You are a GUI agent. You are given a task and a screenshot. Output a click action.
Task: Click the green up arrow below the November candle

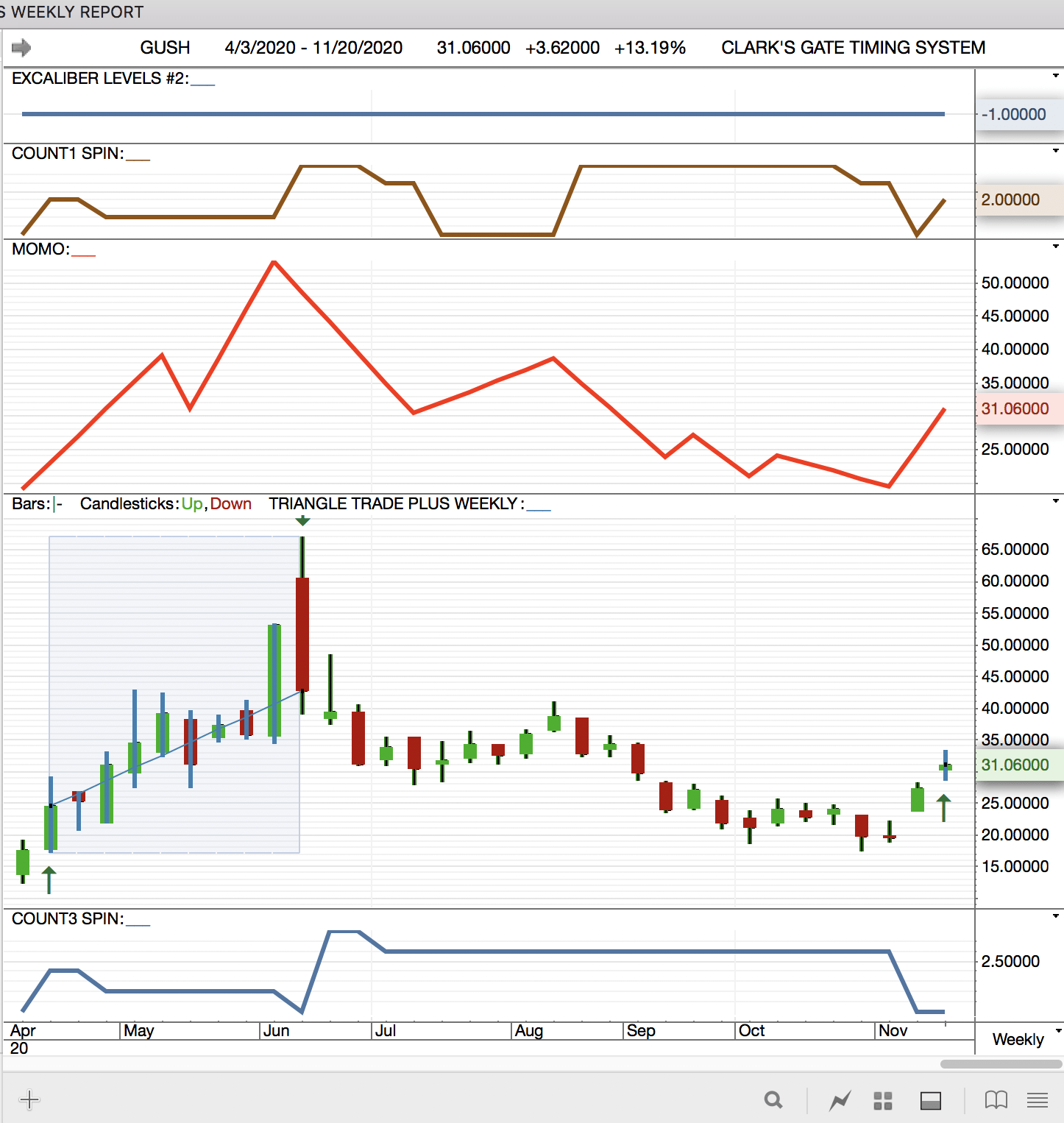[x=943, y=808]
